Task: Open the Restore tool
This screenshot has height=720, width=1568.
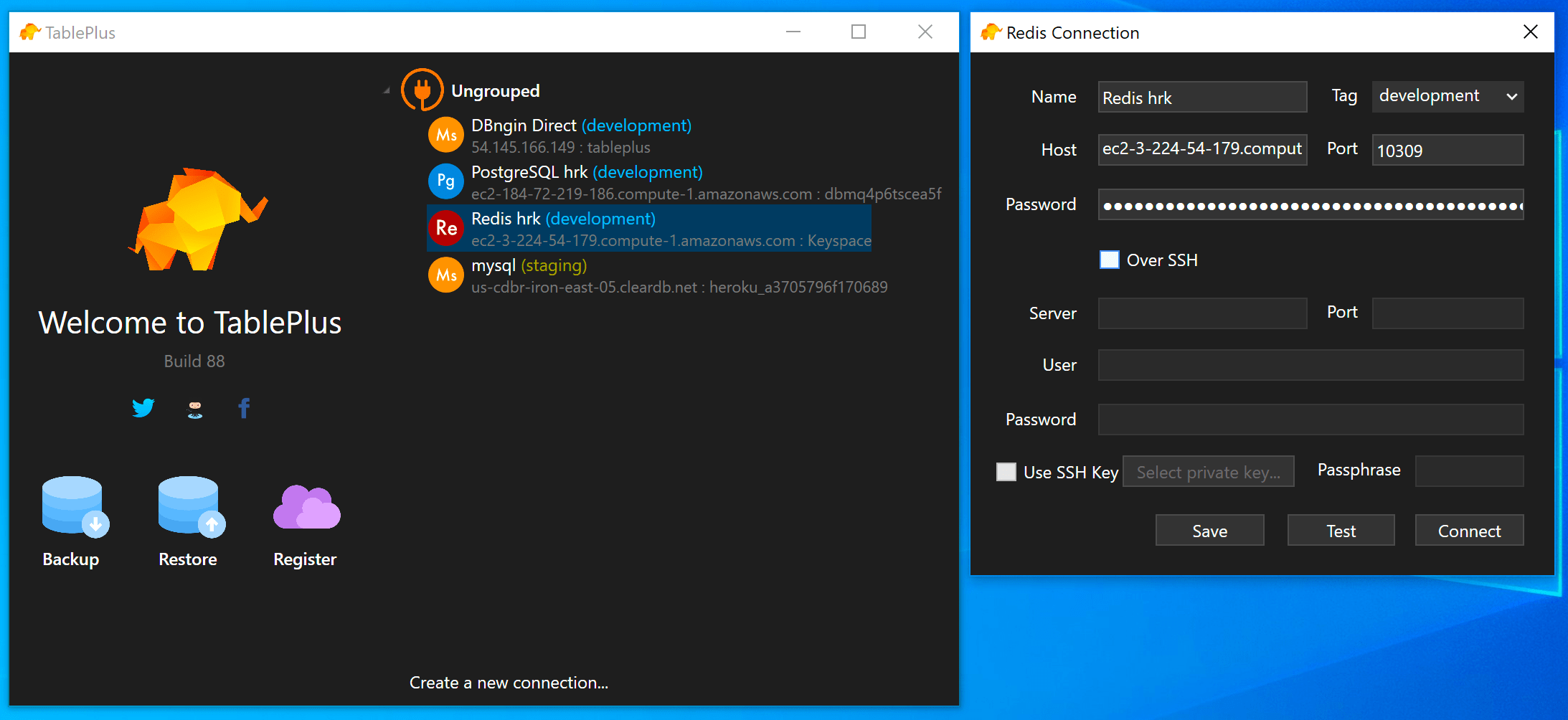Action: [x=188, y=506]
